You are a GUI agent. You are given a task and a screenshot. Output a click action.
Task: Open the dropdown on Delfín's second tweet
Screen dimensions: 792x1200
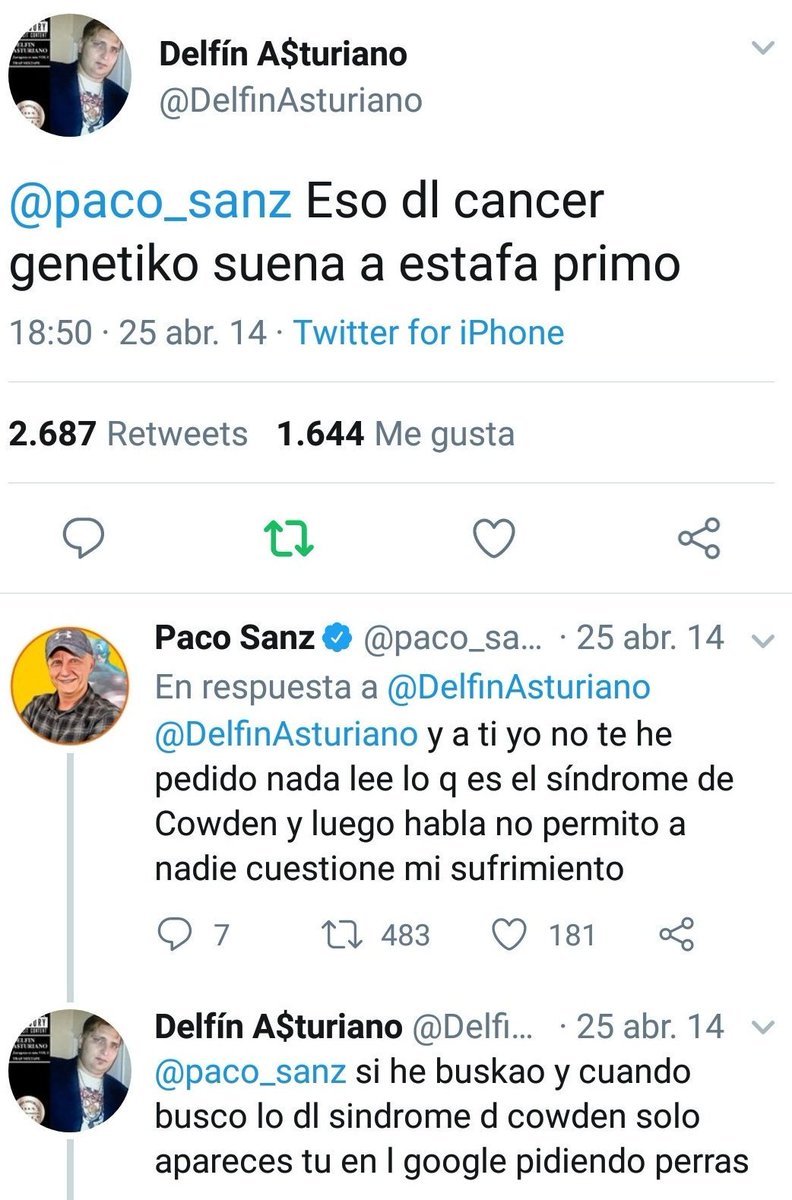[x=764, y=1028]
